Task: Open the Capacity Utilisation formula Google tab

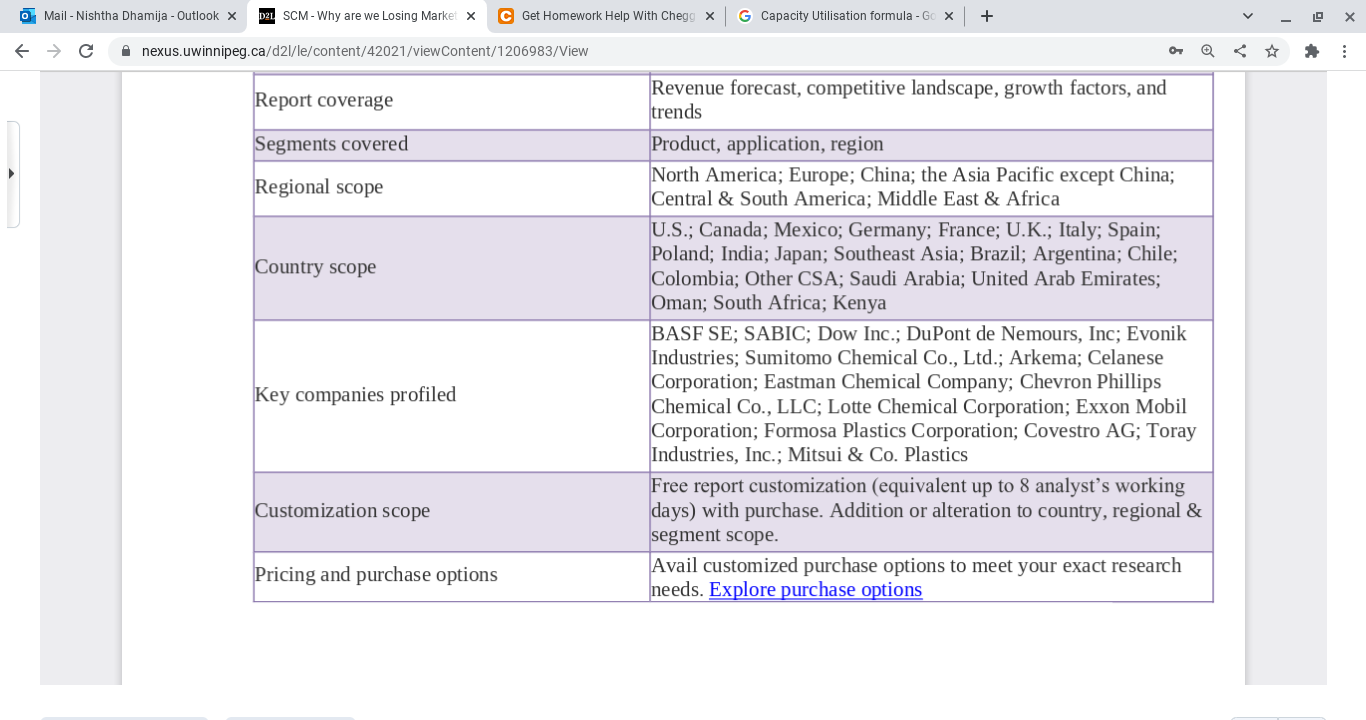Action: click(845, 16)
